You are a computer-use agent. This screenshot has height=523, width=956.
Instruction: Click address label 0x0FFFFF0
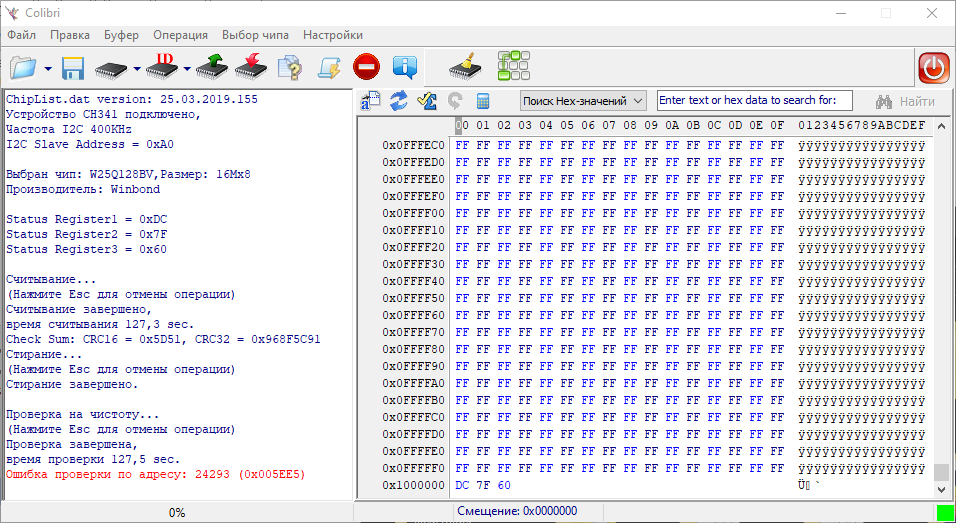(x=413, y=468)
